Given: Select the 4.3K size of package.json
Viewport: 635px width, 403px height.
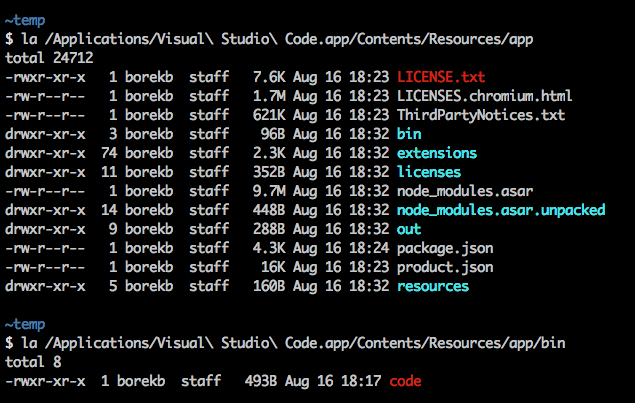Looking at the screenshot, I should point(269,248).
